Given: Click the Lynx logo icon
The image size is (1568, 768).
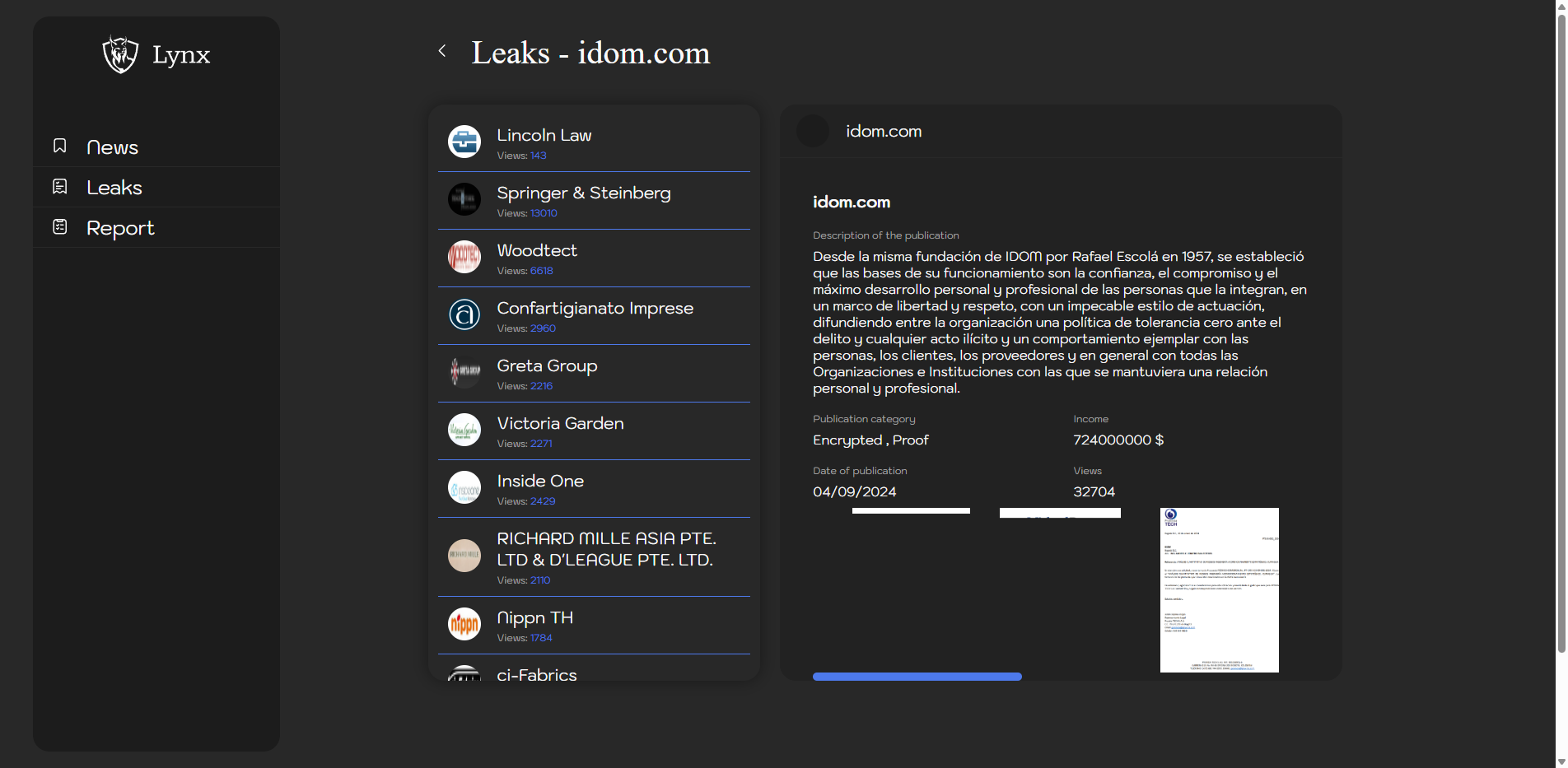Looking at the screenshot, I should (120, 54).
